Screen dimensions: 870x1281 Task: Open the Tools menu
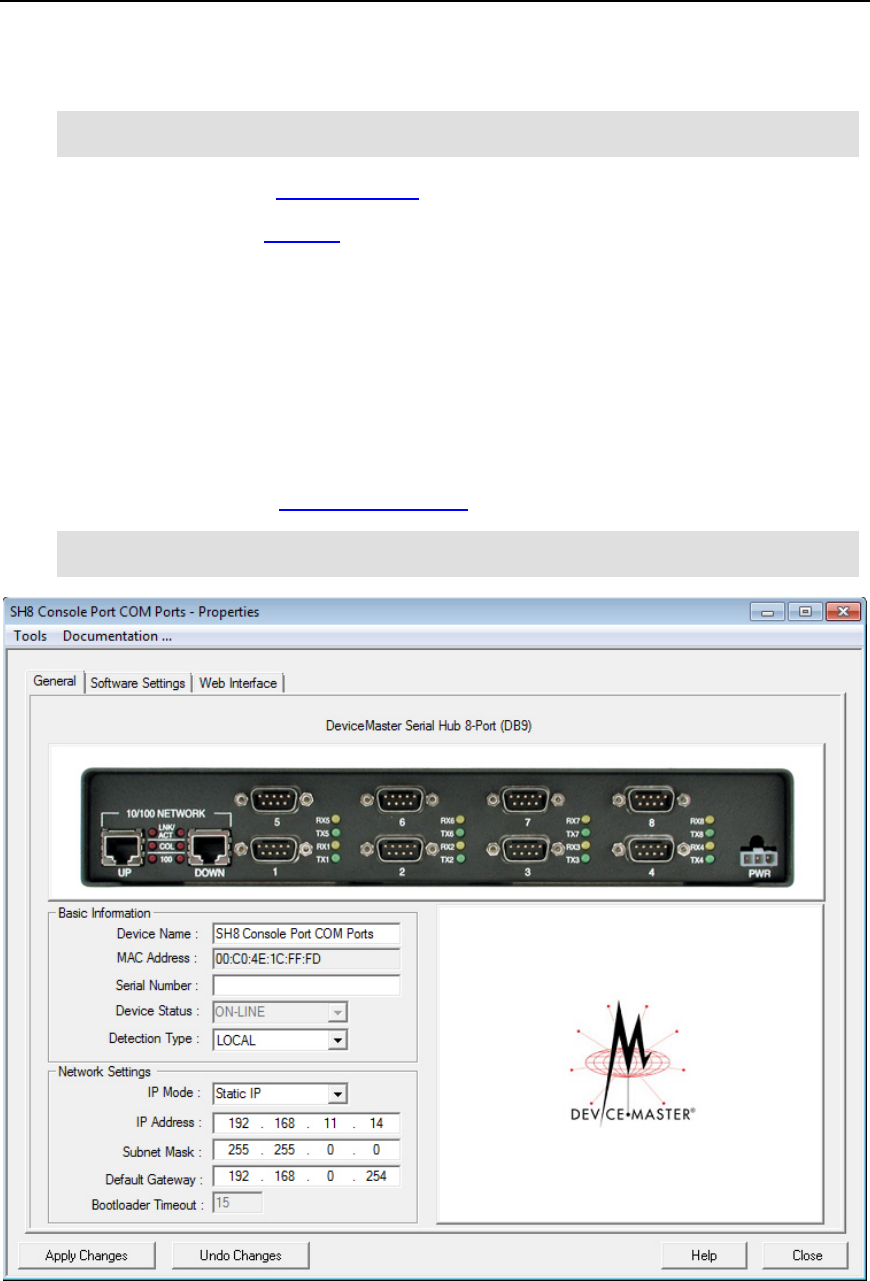click(28, 636)
